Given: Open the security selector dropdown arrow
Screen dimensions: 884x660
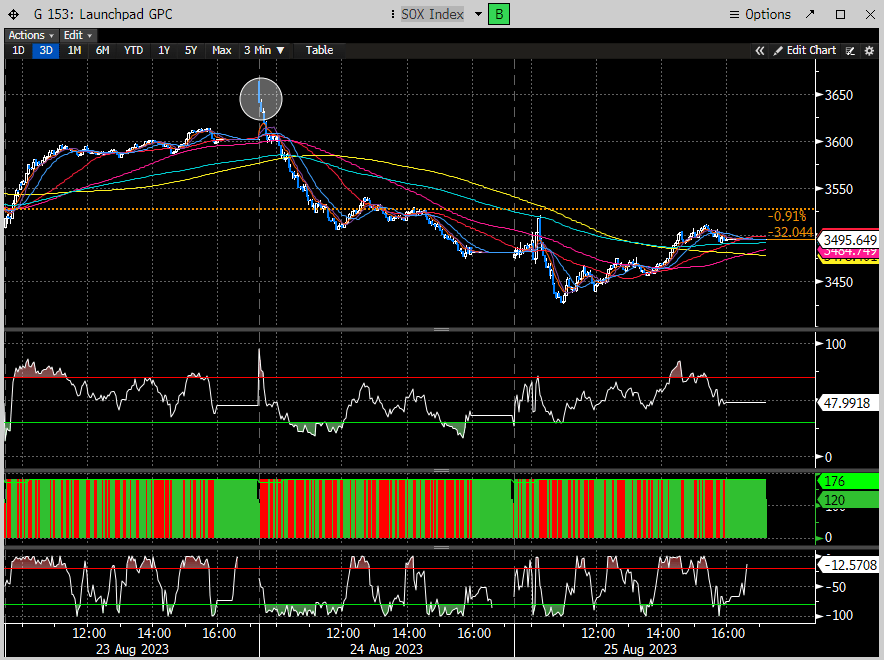Looking at the screenshot, I should coord(478,14).
